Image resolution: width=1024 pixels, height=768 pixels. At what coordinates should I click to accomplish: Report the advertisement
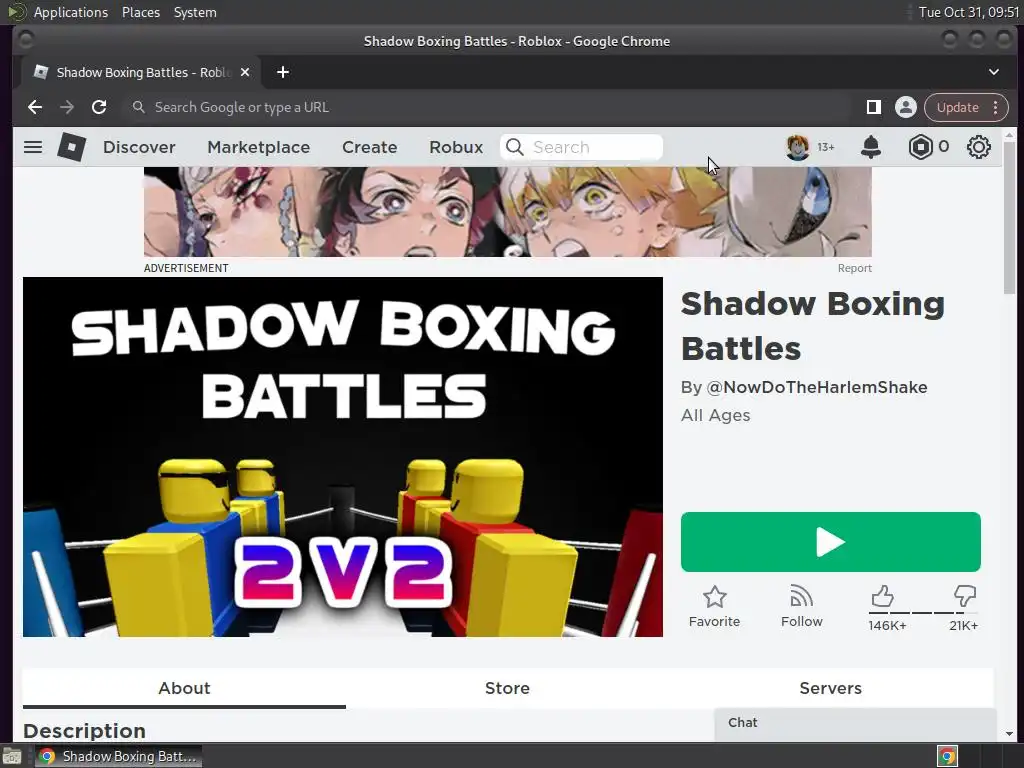coord(854,268)
